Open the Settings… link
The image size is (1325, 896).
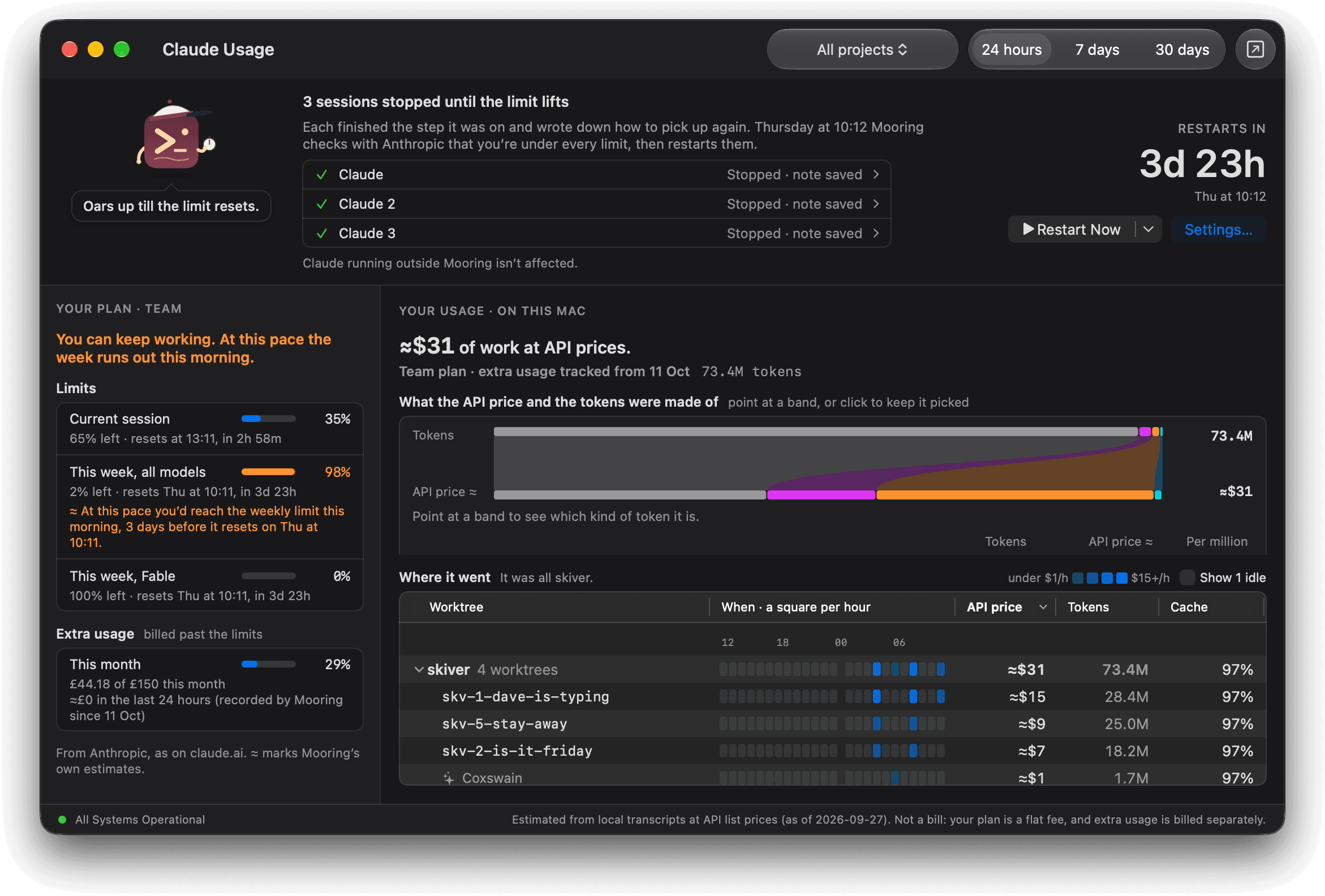tap(1219, 229)
